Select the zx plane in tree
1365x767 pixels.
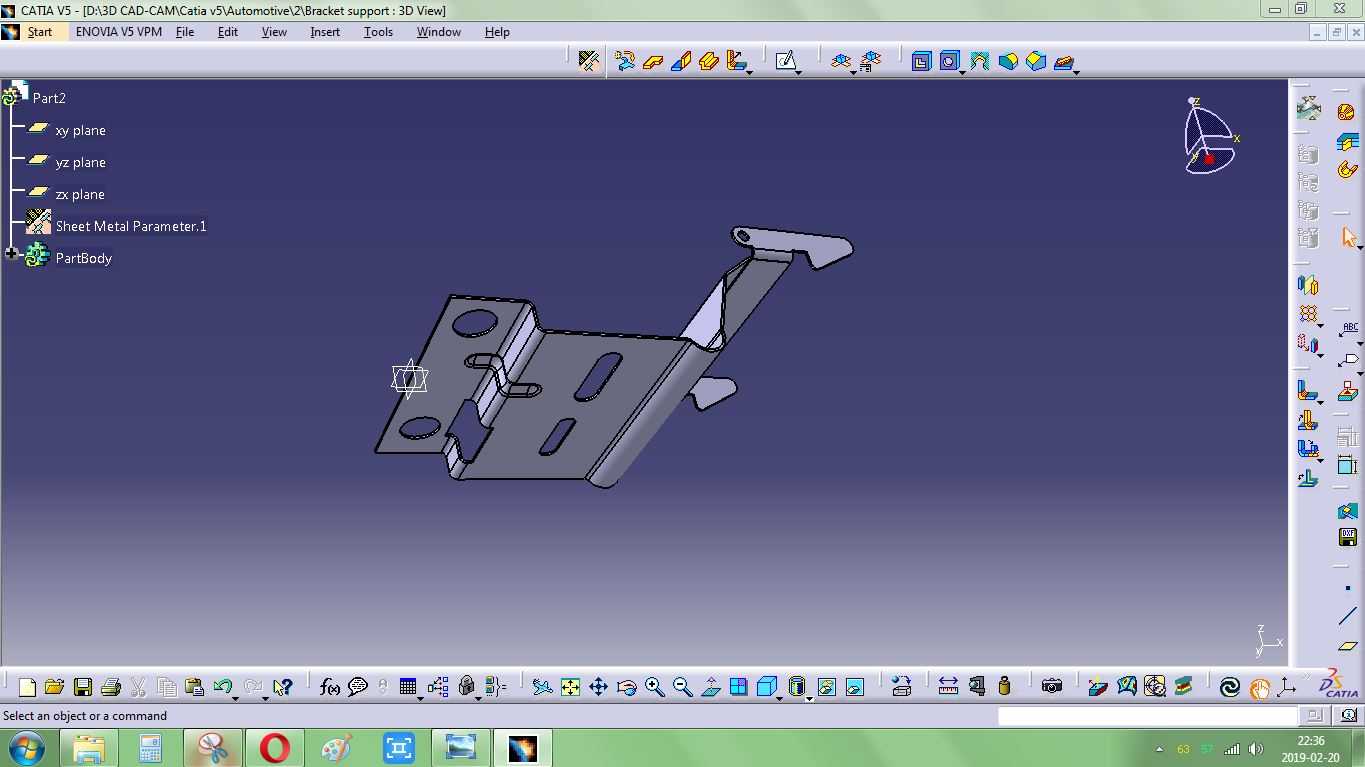(80, 194)
